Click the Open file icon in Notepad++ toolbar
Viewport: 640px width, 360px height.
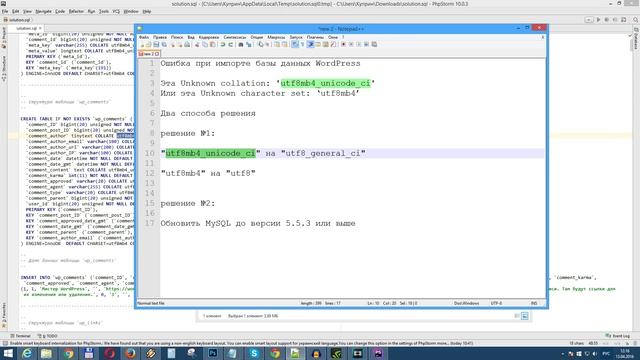coord(149,44)
